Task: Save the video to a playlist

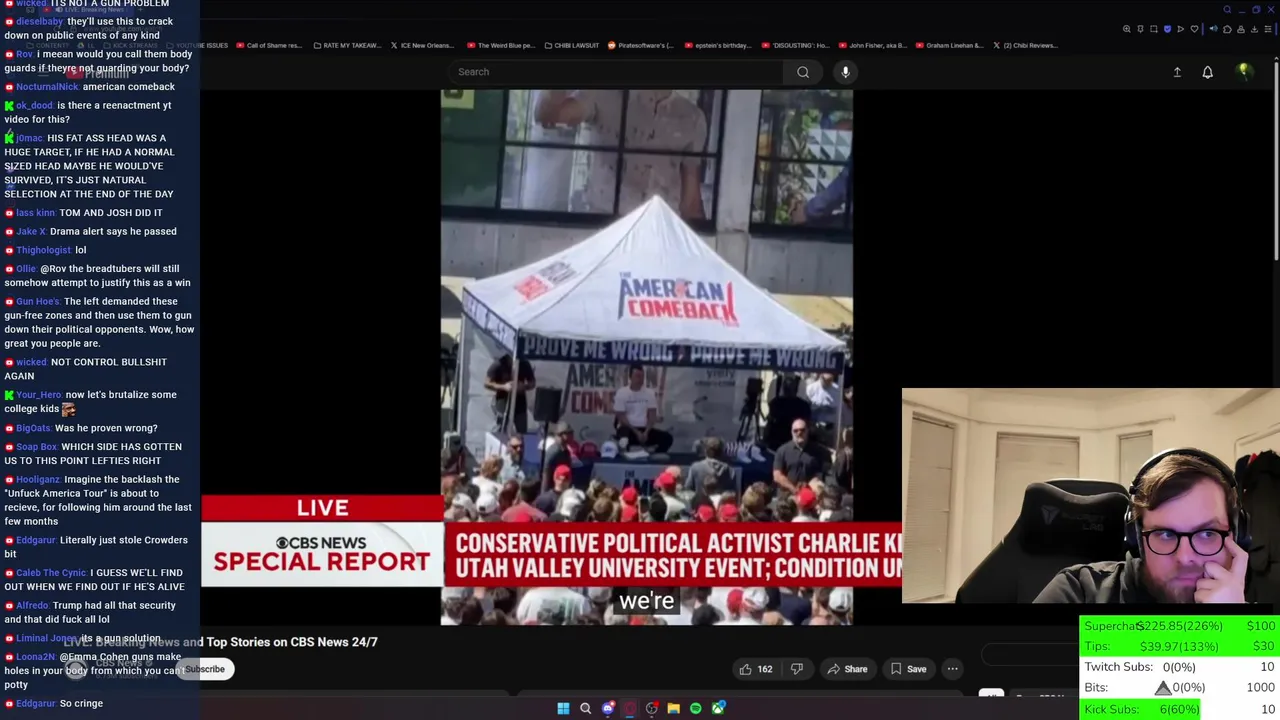Action: (x=908, y=669)
